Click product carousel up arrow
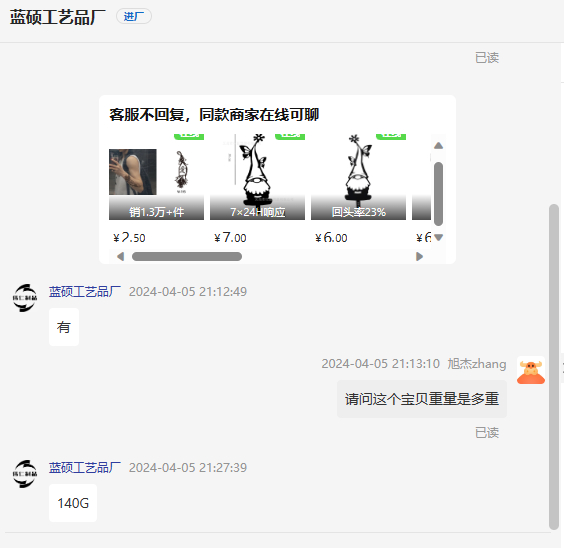This screenshot has width=564, height=548. click(x=438, y=146)
